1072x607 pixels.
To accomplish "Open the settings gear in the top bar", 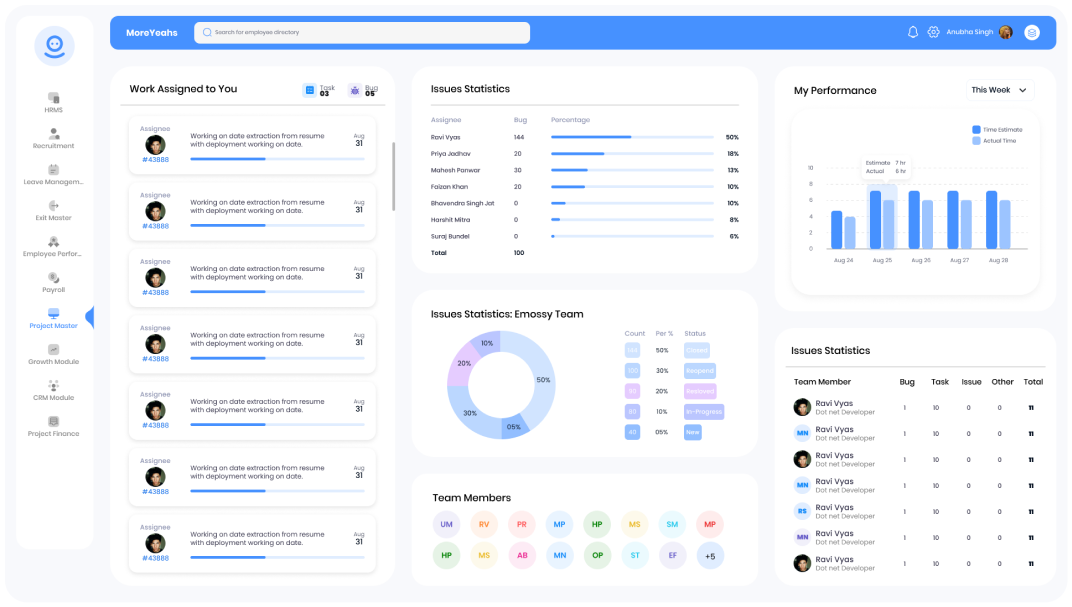I will click(x=933, y=32).
